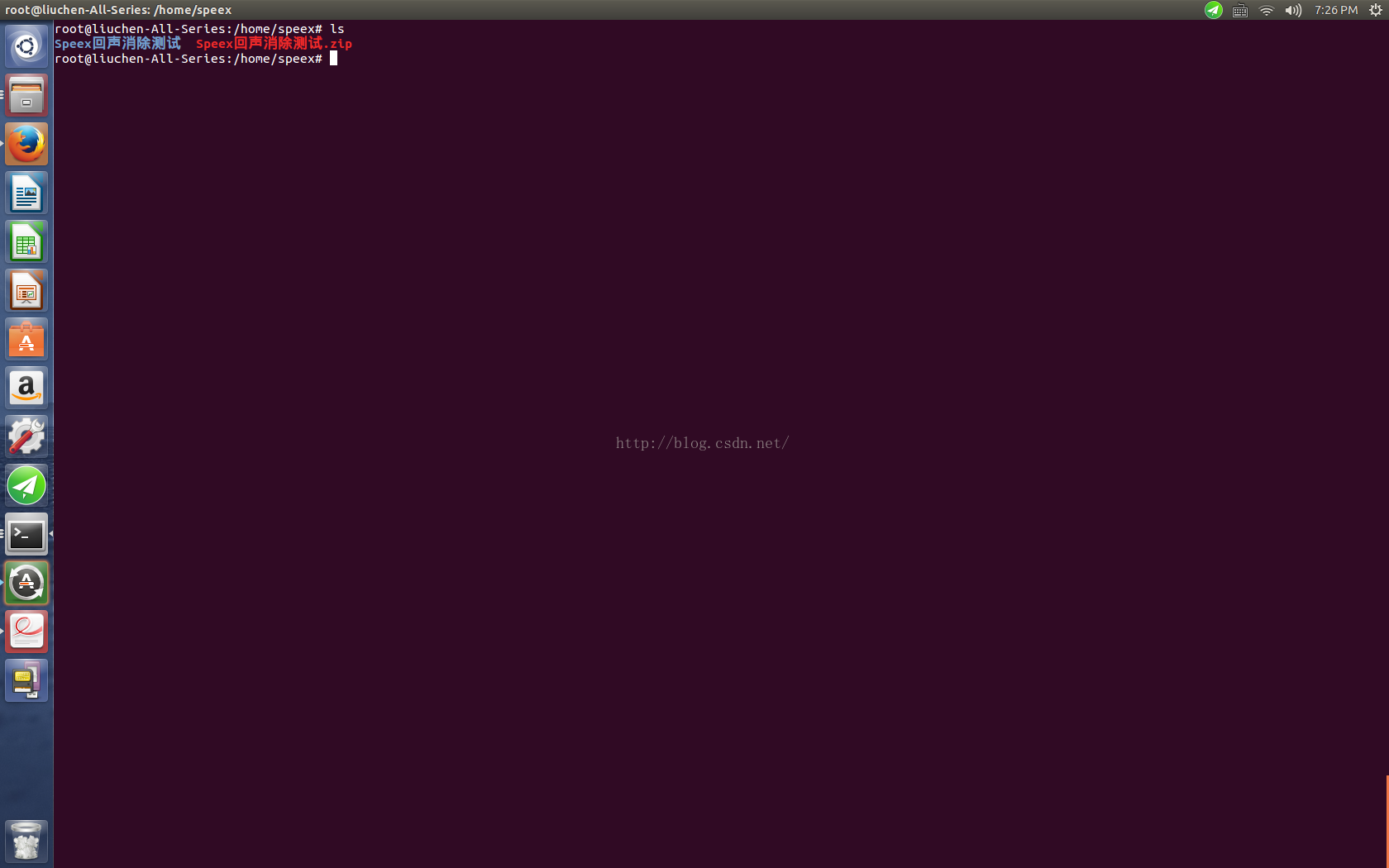Open Software Updater icon
This screenshot has height=868, width=1389.
(26, 583)
